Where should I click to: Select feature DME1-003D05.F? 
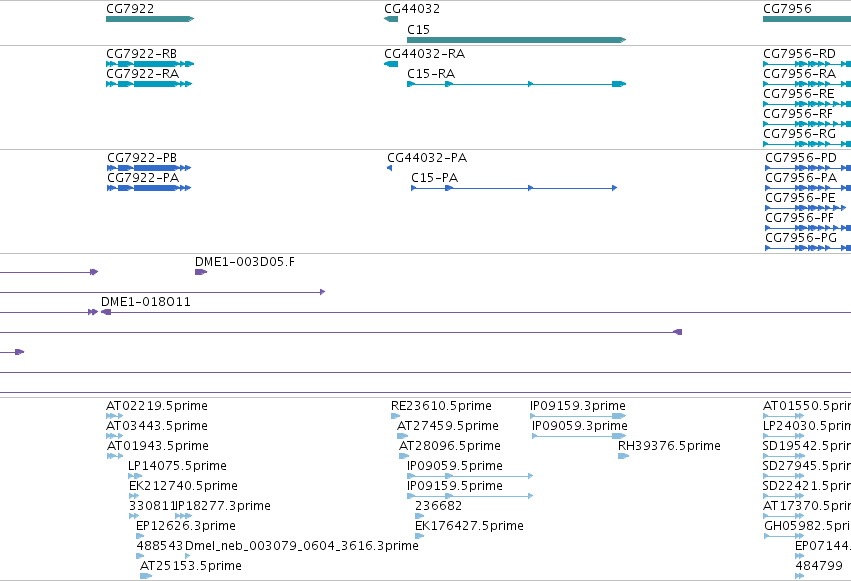coord(245,262)
